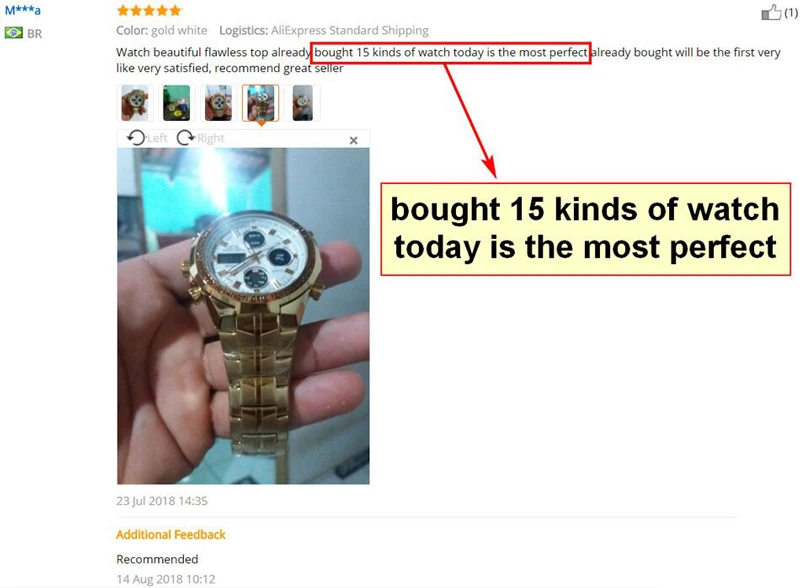This screenshot has width=800, height=588.
Task: Click the thumbs-up helpful icon
Action: [x=771, y=12]
